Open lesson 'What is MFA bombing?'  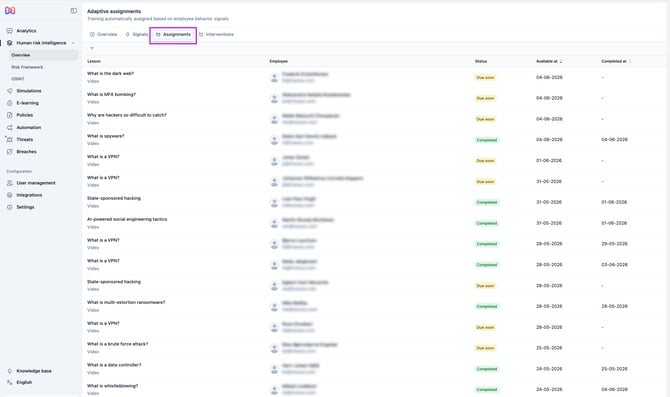(x=111, y=94)
